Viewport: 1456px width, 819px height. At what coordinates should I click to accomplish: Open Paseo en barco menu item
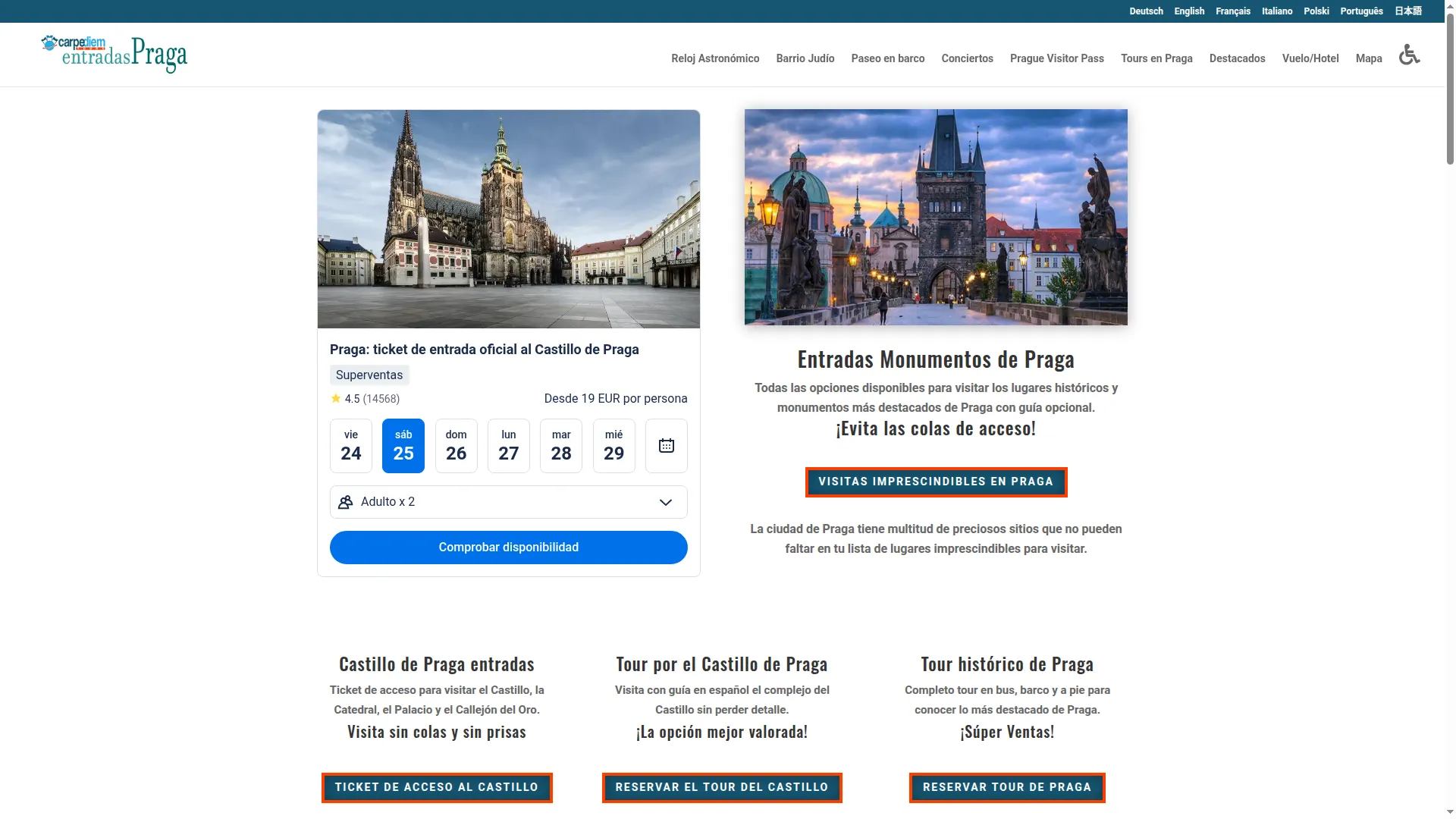pyautogui.click(x=888, y=58)
